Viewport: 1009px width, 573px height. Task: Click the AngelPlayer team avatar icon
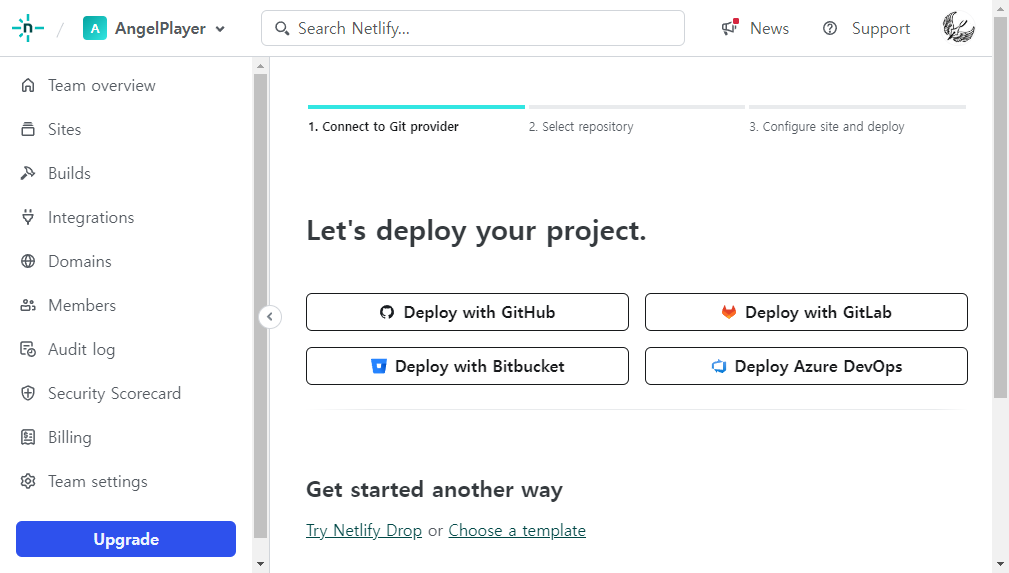tap(95, 28)
